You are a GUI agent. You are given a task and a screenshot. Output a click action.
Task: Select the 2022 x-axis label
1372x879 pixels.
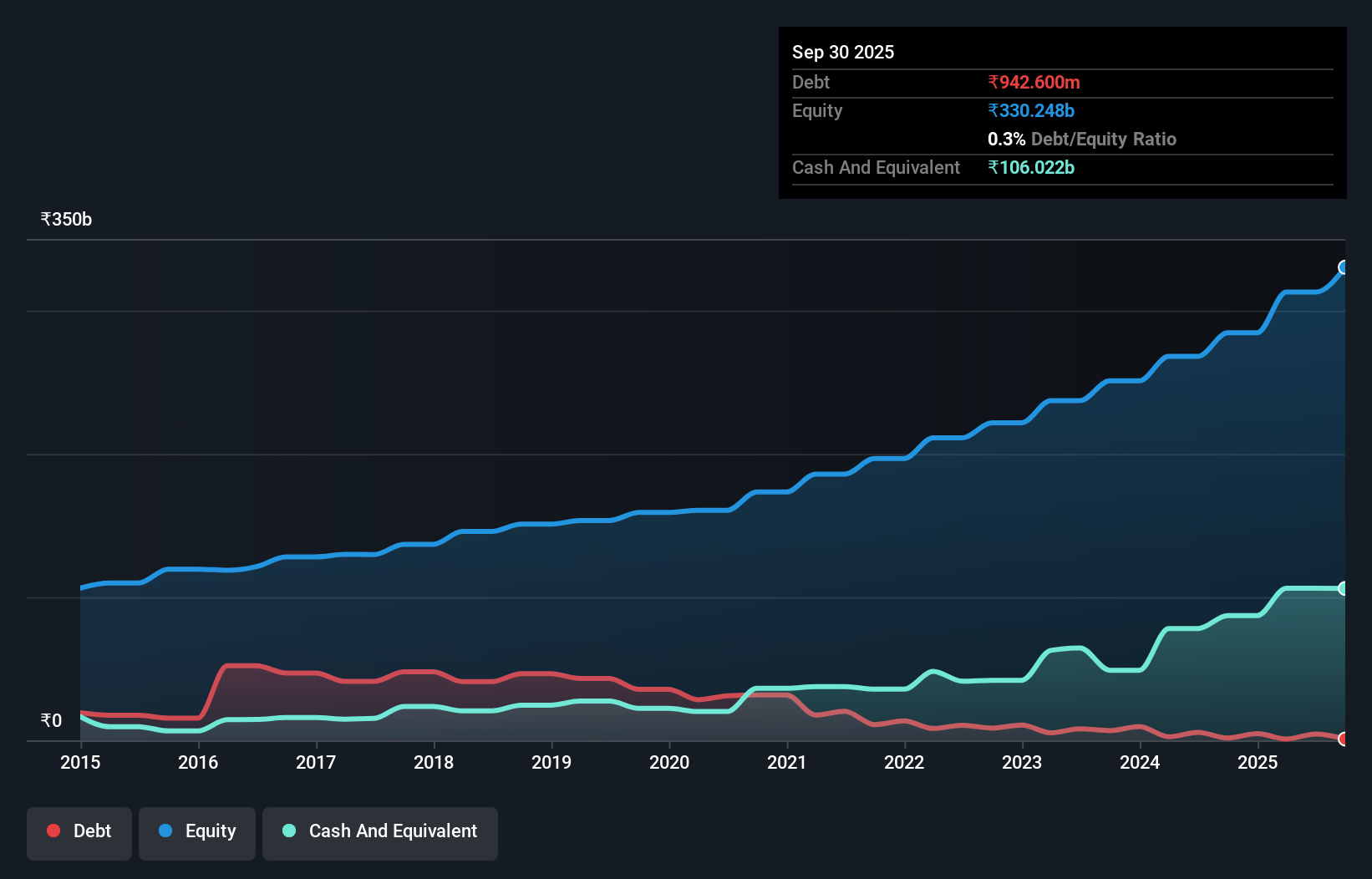[904, 762]
